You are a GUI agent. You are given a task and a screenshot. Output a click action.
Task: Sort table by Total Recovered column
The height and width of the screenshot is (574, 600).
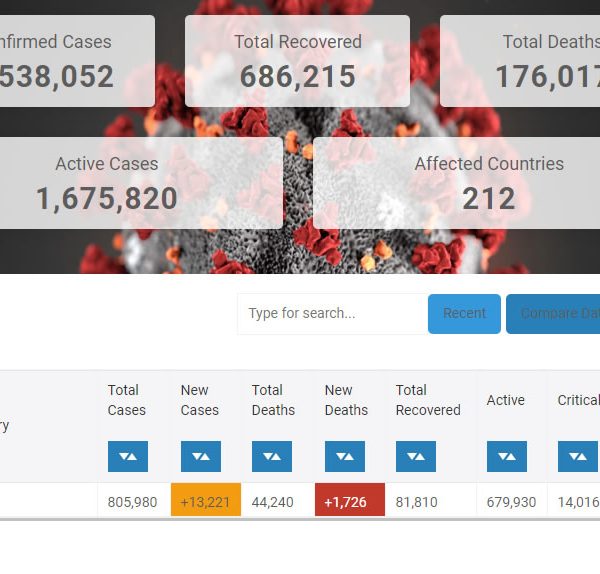[416, 456]
